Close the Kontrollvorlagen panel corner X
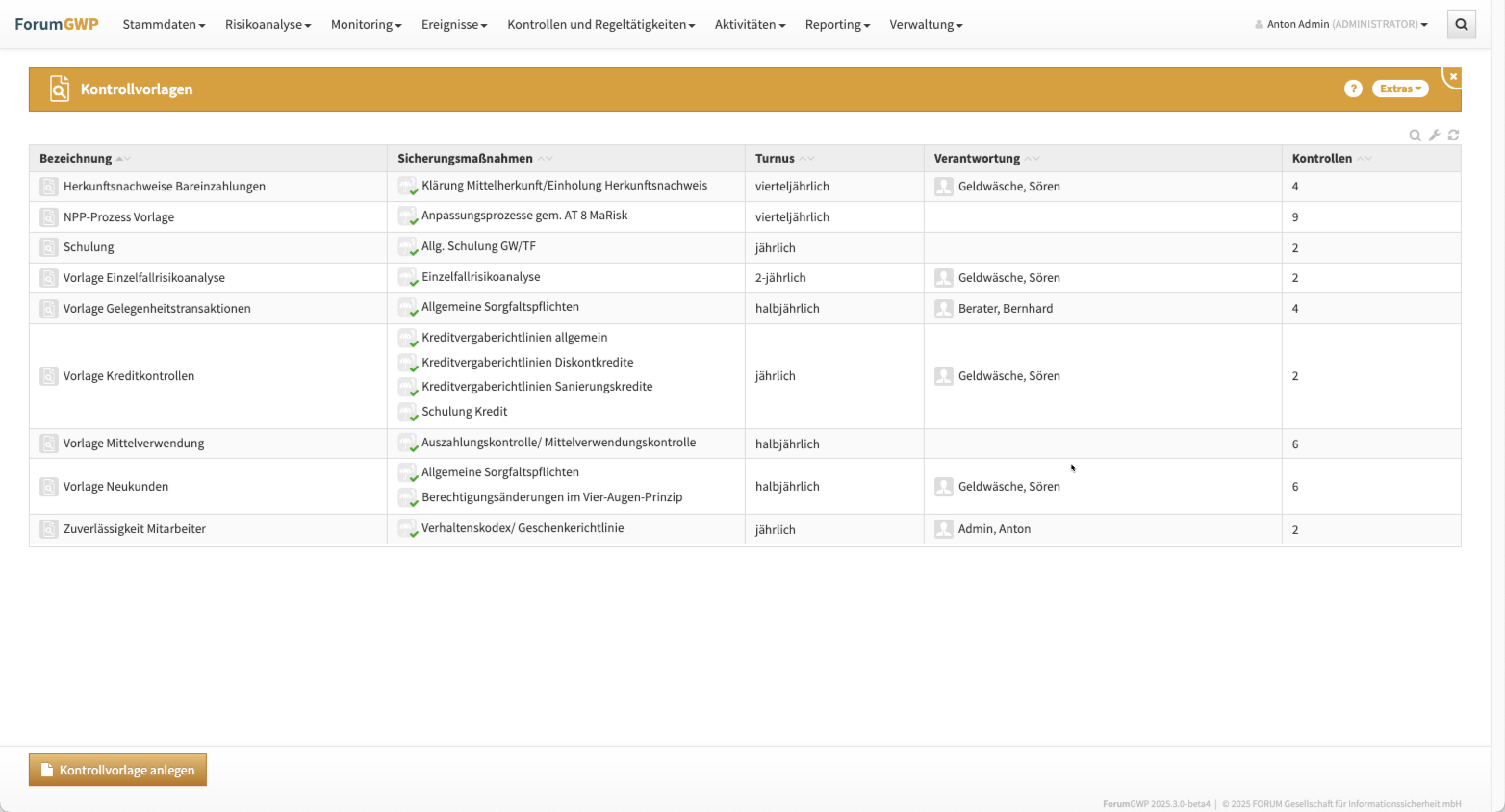The image size is (1505, 812). pos(1453,76)
